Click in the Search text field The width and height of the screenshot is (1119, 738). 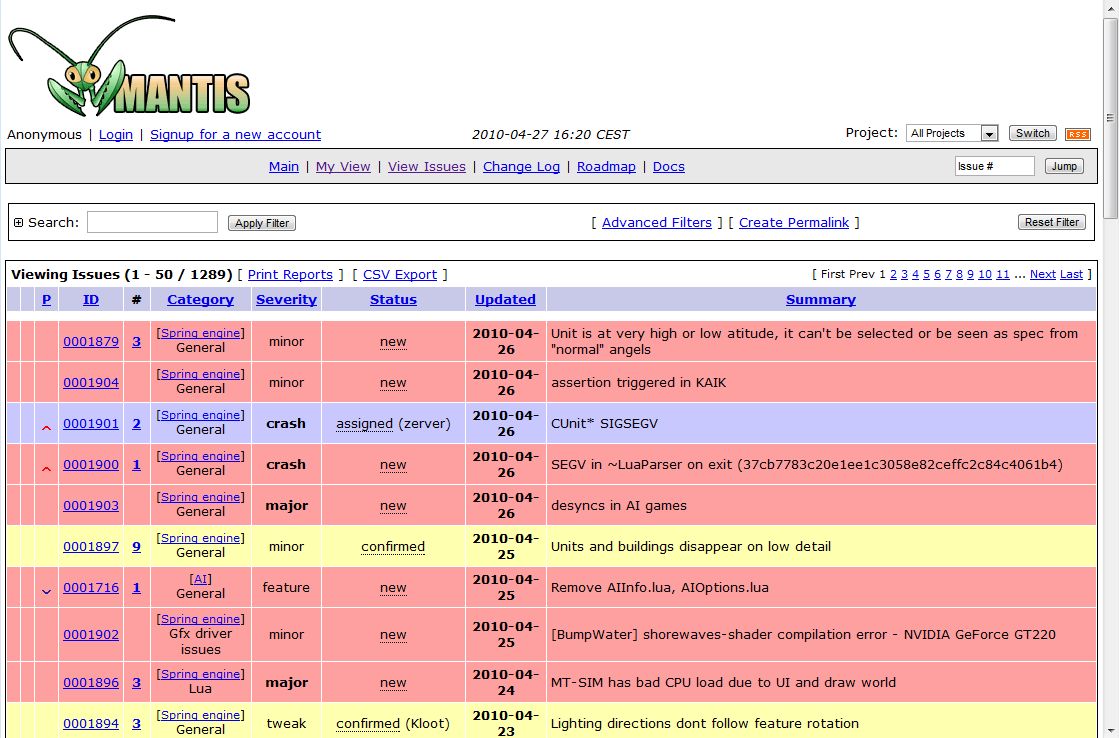[x=152, y=222]
